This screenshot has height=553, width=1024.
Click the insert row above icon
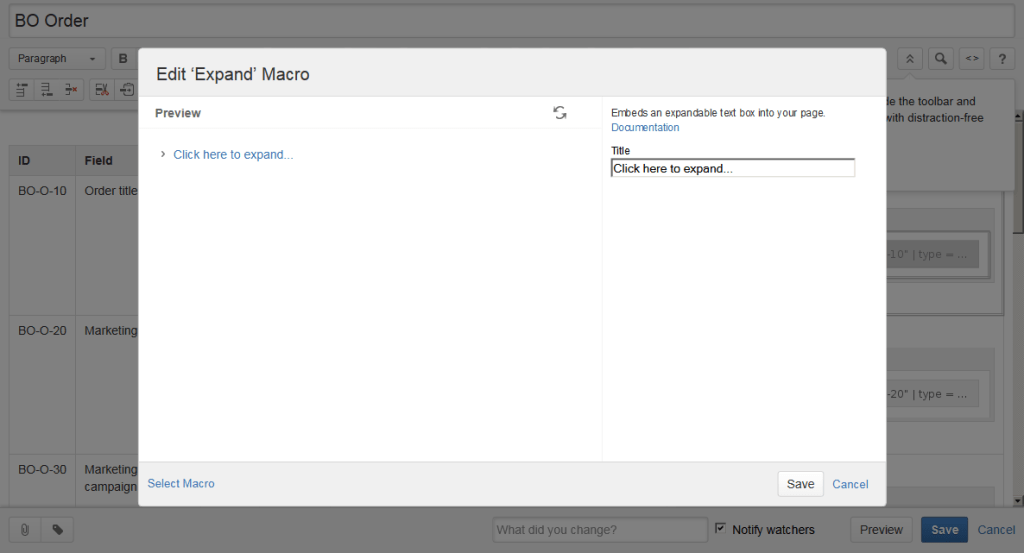click(22, 90)
